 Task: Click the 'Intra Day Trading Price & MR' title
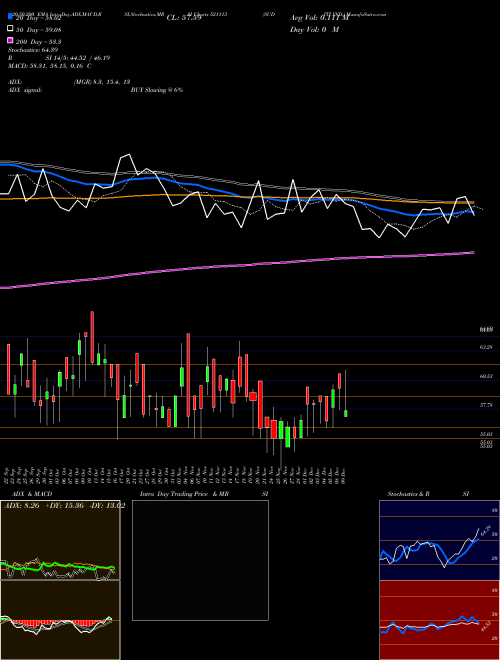[184, 494]
